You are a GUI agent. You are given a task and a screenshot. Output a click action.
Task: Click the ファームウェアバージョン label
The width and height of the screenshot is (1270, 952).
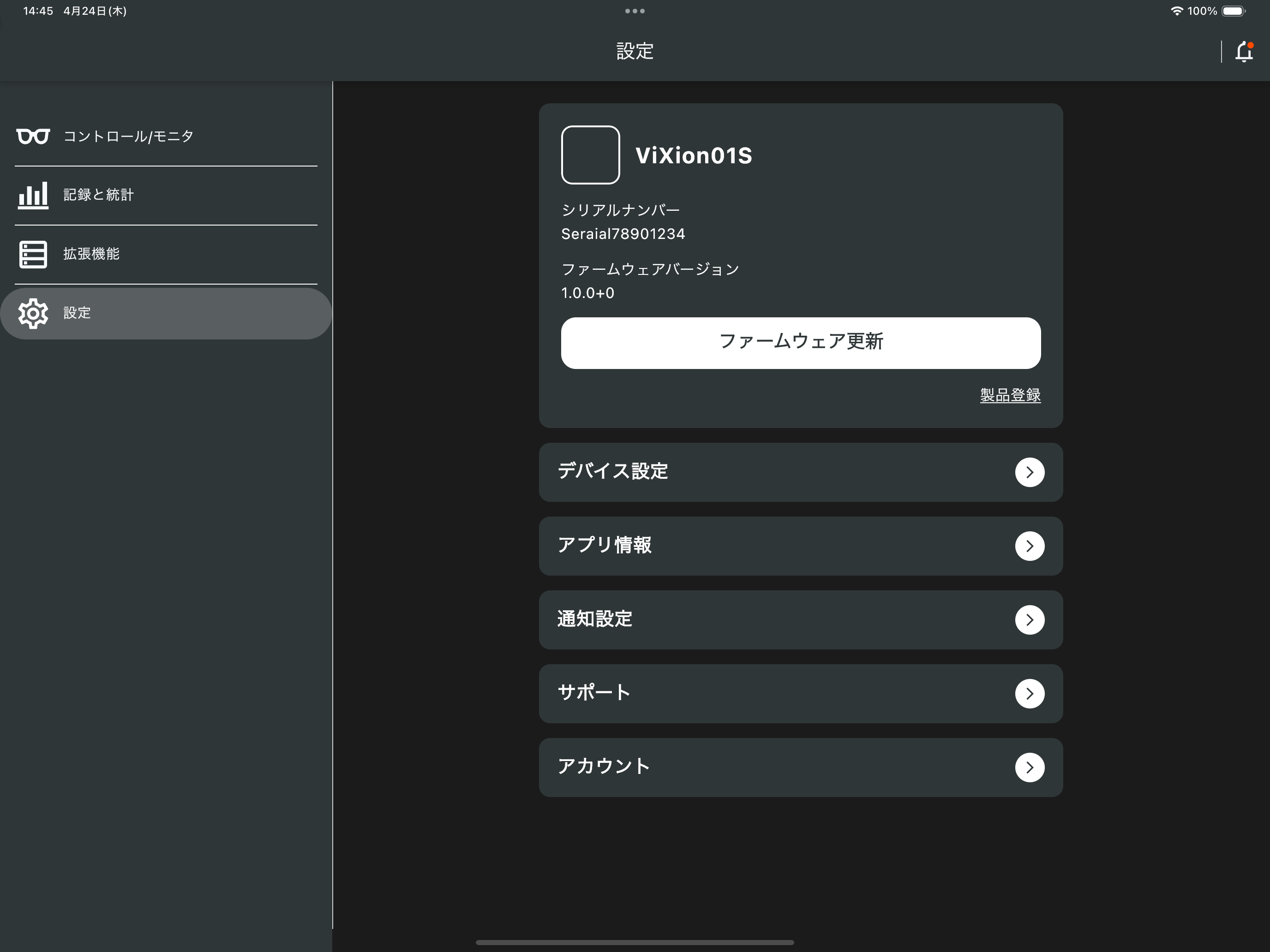tap(650, 269)
